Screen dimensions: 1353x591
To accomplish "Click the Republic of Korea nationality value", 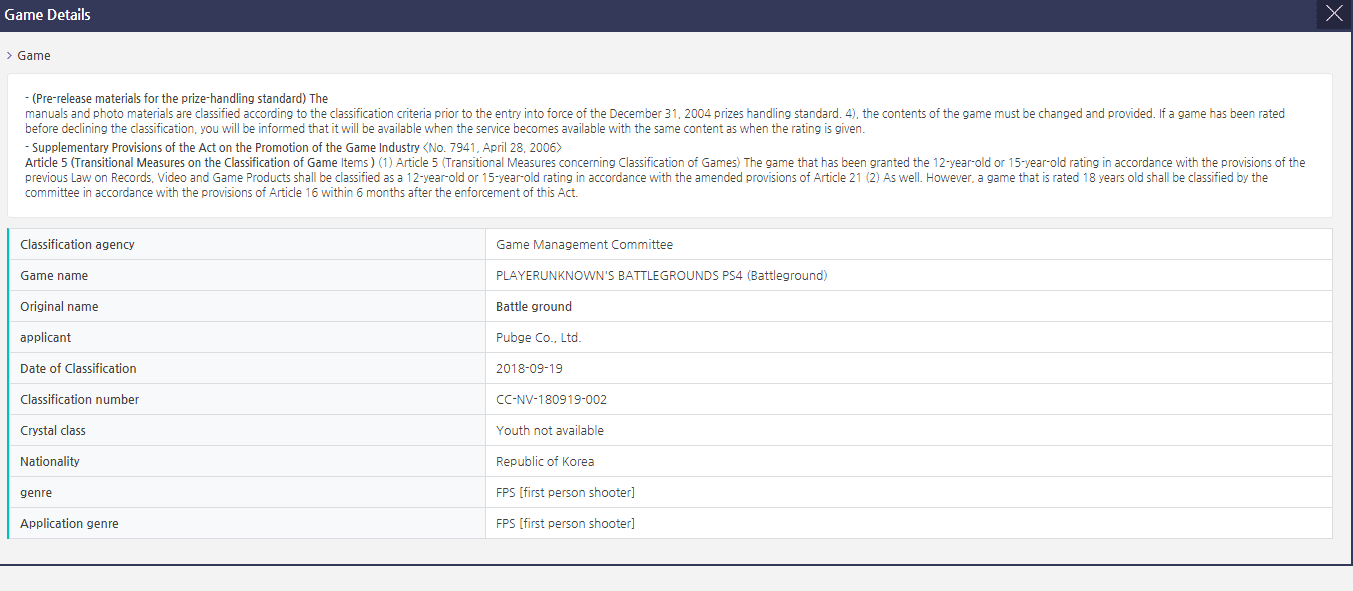I will (545, 462).
